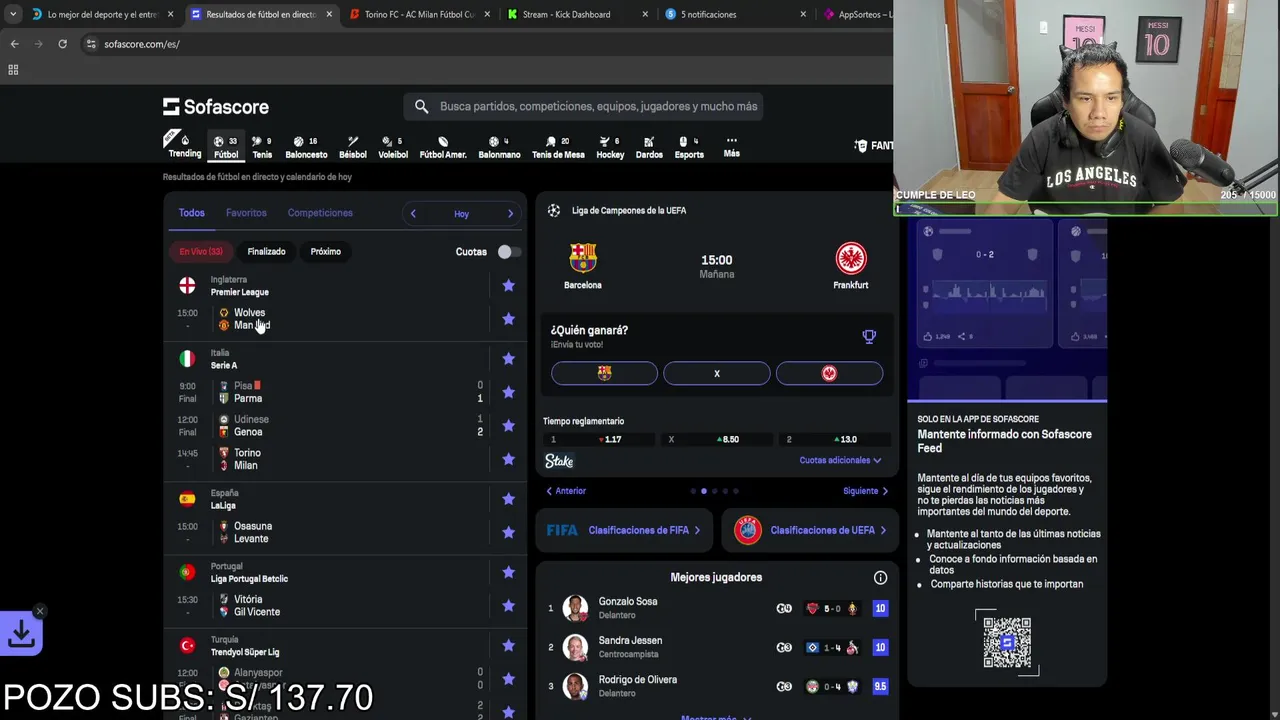Click the Frankfurt team crest
The height and width of the screenshot is (720, 1280).
(851, 259)
